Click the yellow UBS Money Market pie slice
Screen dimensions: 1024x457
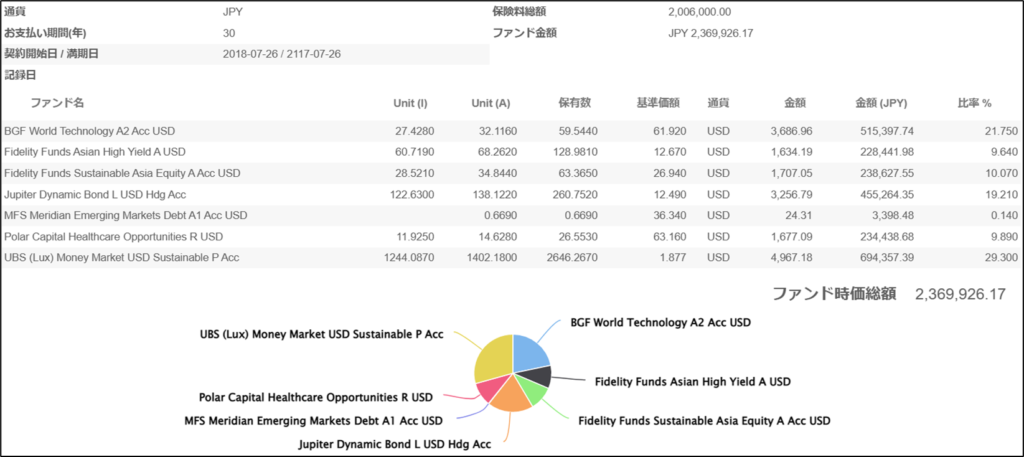point(493,358)
